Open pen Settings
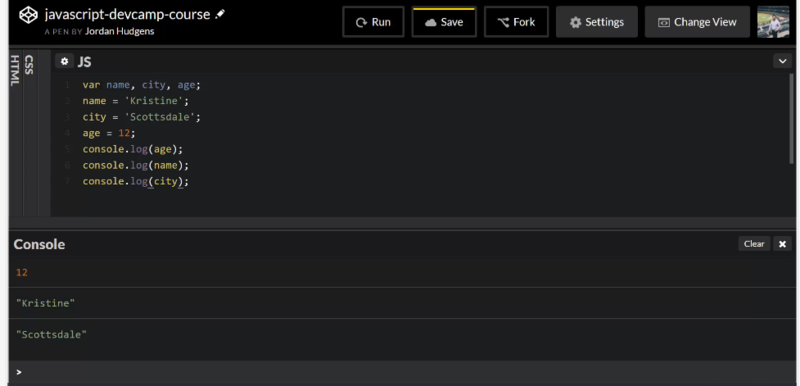Viewport: 800px width, 386px height. click(596, 22)
